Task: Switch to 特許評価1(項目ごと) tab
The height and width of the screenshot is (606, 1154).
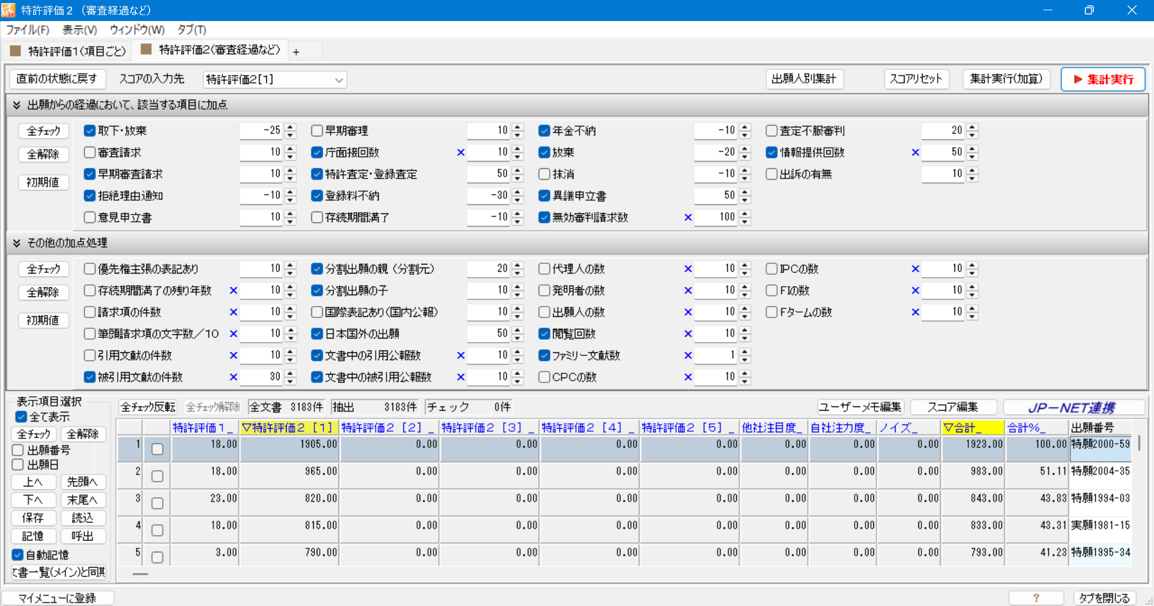Action: coord(68,52)
